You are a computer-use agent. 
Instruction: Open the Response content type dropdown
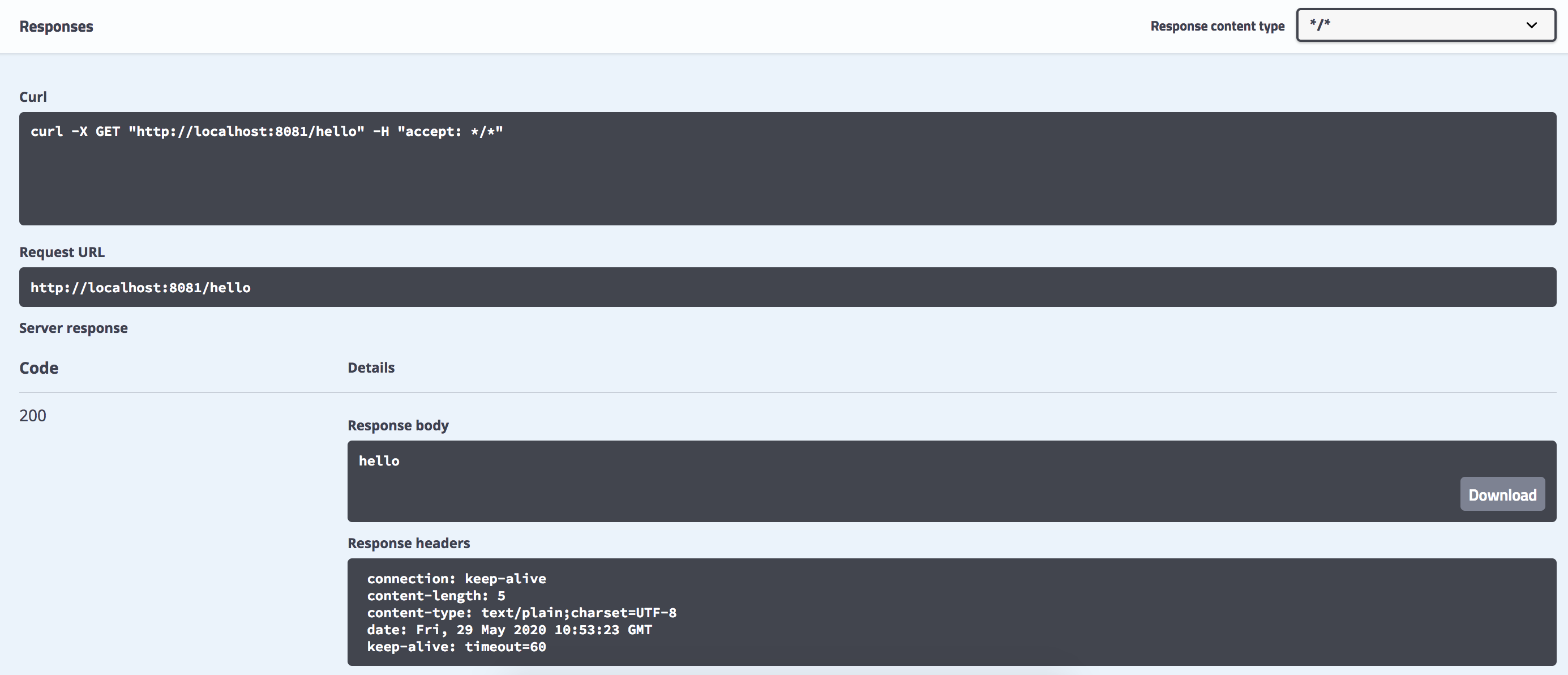(x=1424, y=25)
